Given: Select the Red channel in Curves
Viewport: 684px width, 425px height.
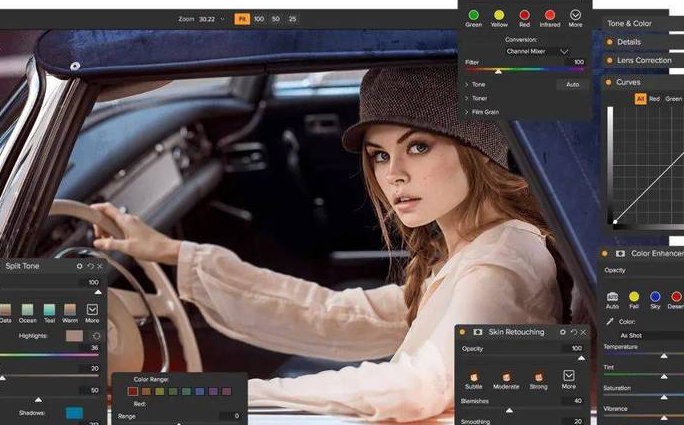Looking at the screenshot, I should [x=654, y=99].
